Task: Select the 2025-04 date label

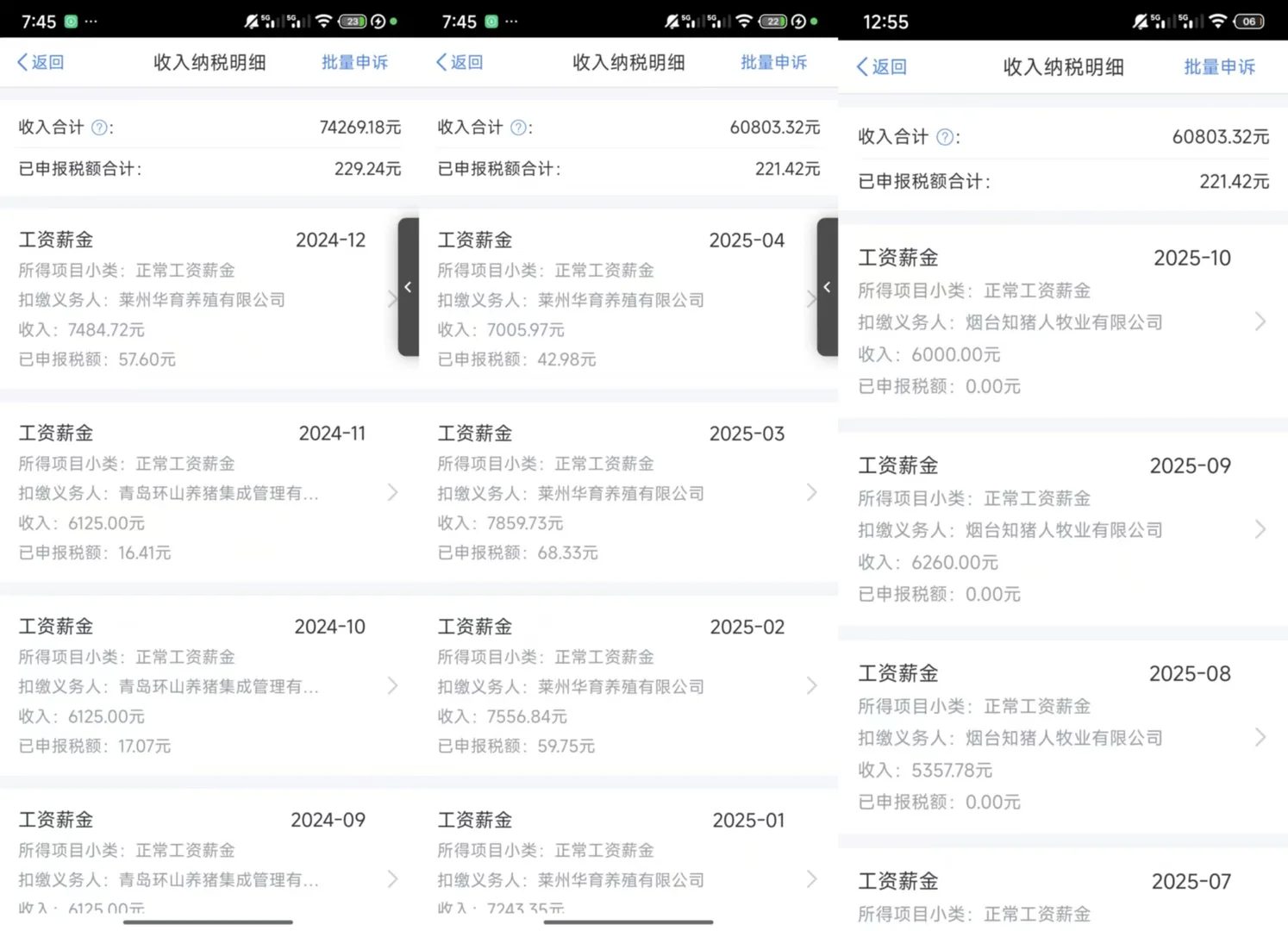Action: 747,240
